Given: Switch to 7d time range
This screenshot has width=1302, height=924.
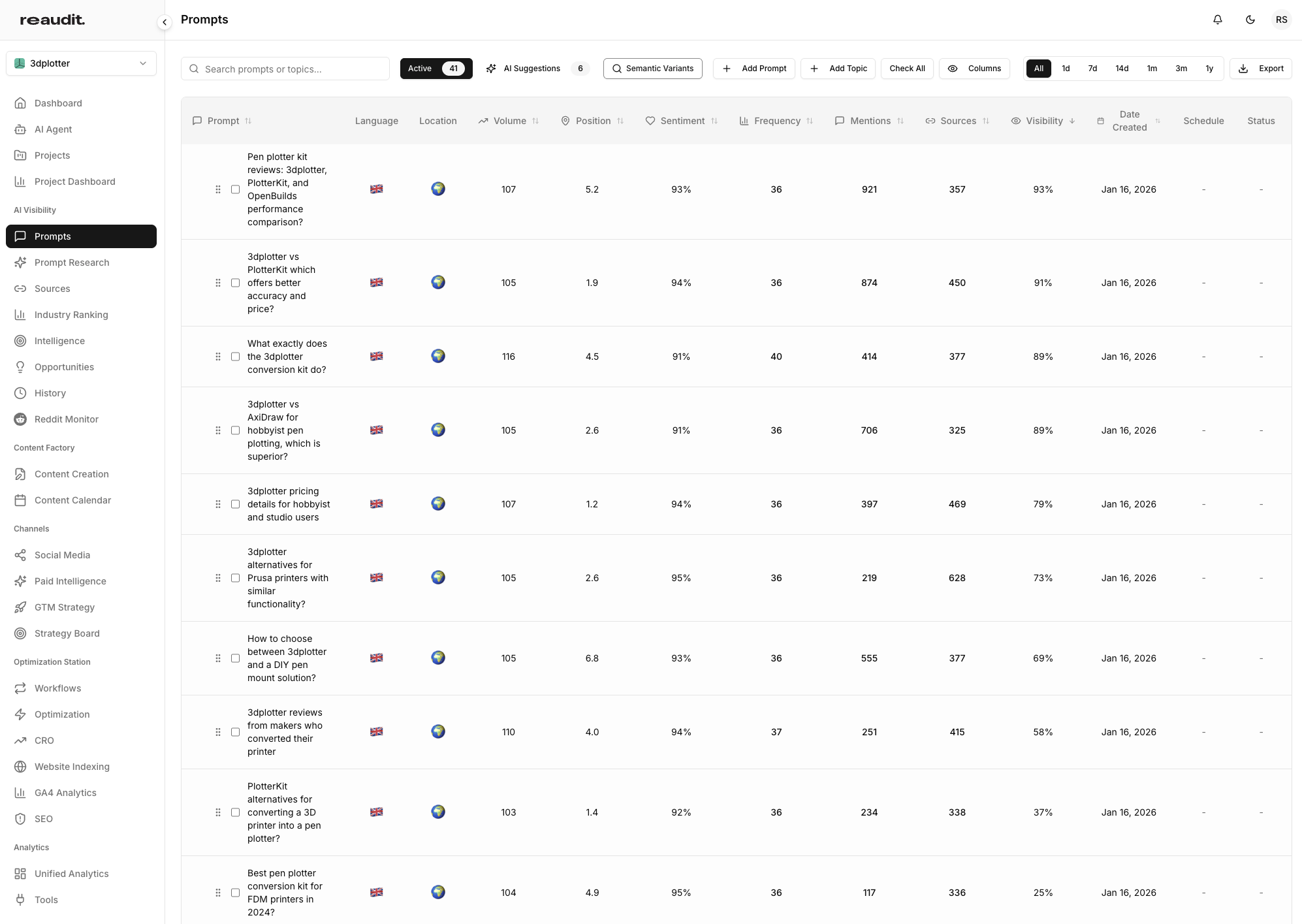Looking at the screenshot, I should [1092, 69].
